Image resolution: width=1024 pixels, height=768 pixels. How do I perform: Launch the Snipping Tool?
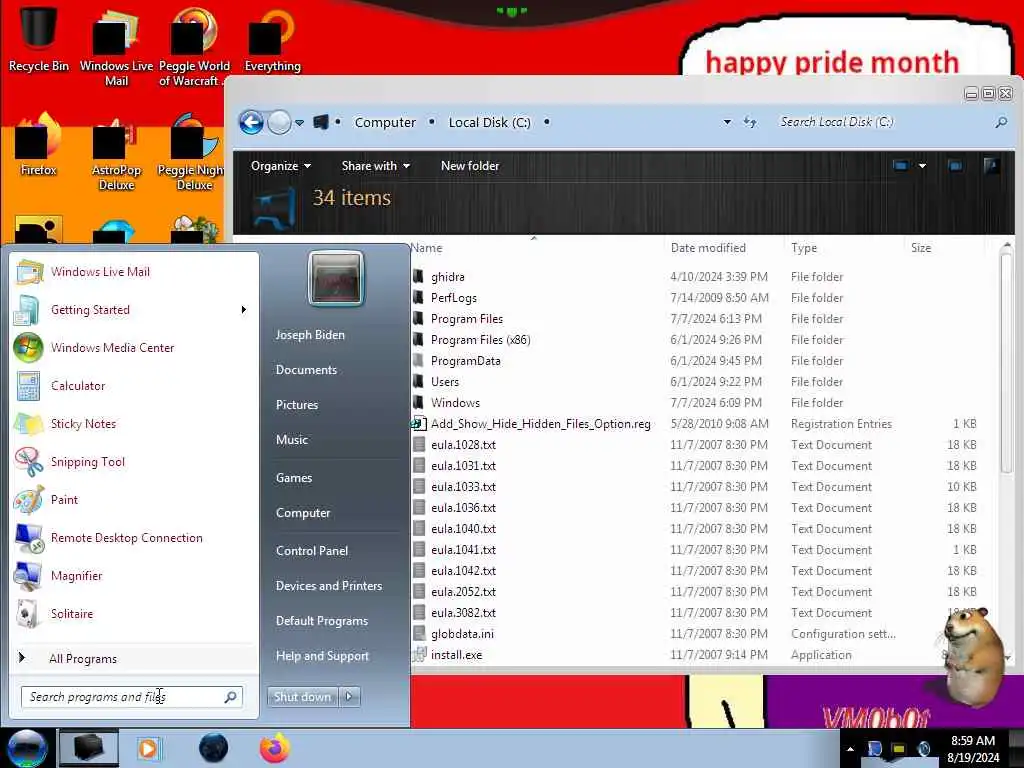pos(134,462)
